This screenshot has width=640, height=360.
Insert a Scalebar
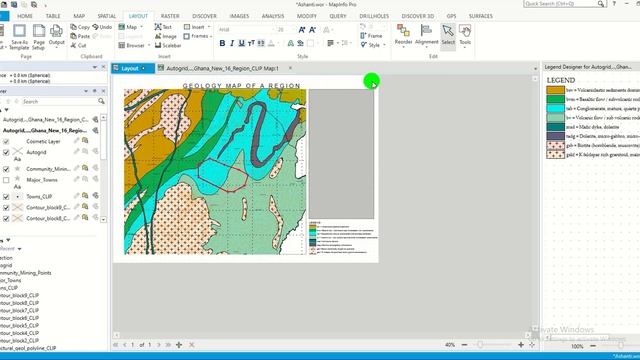pos(168,45)
